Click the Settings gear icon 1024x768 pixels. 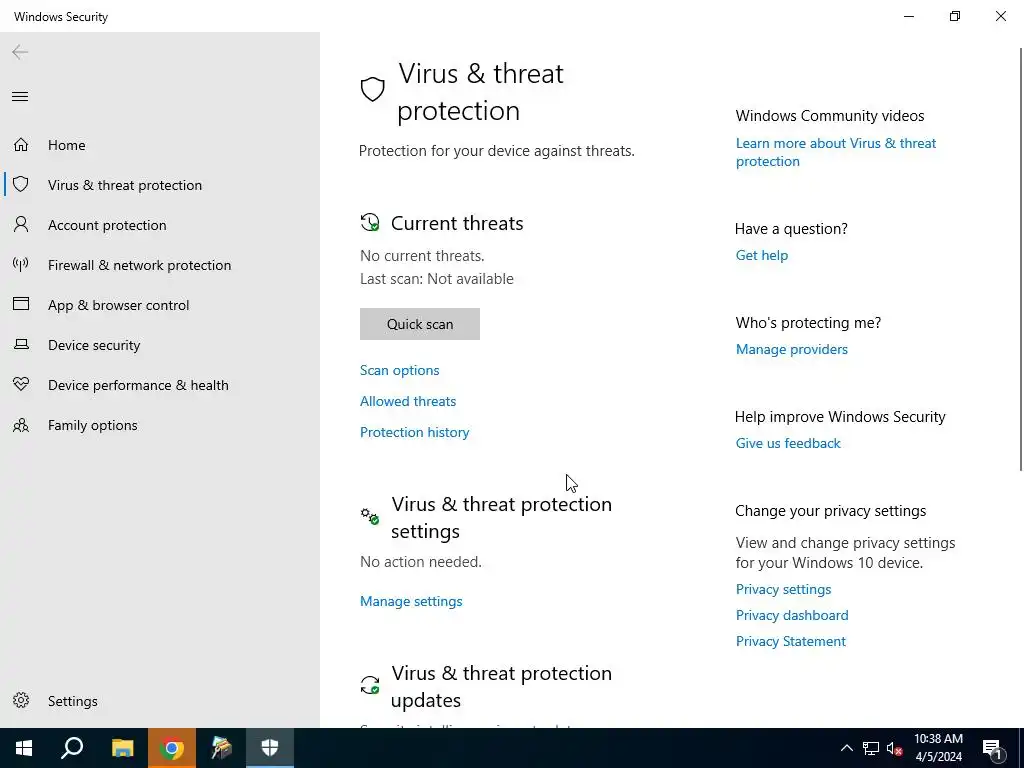coord(21,700)
